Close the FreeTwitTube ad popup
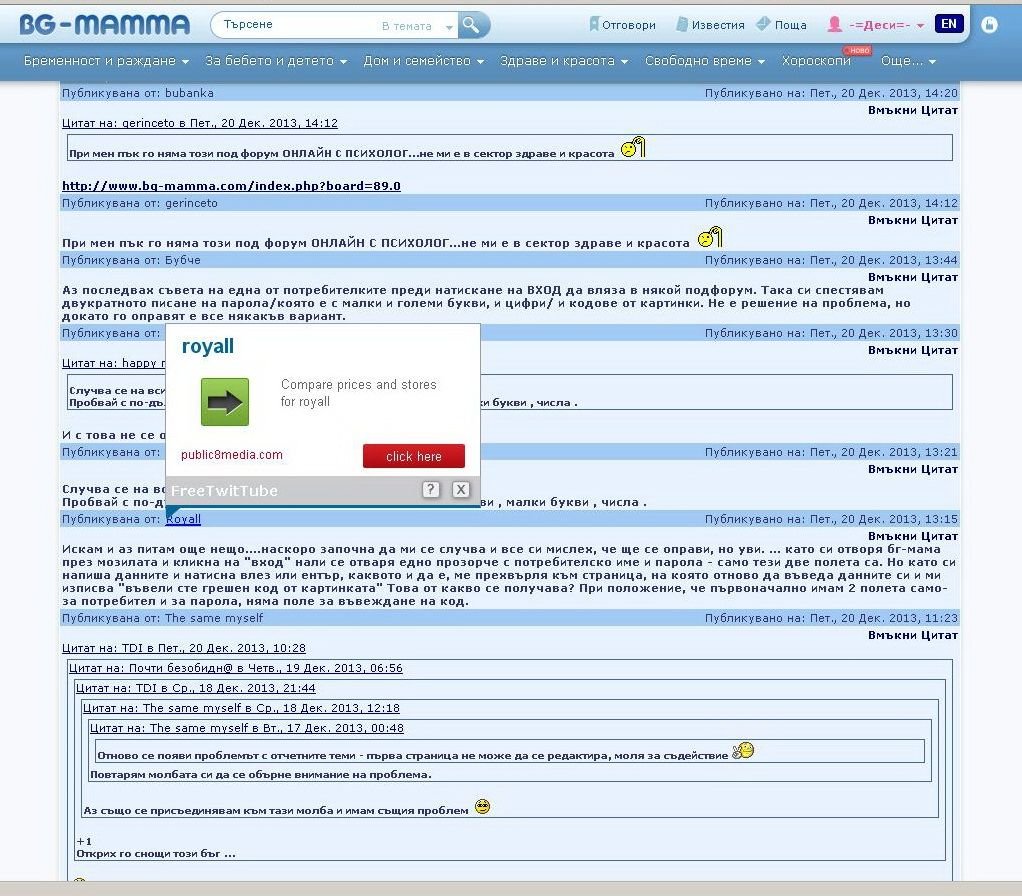 pos(460,489)
